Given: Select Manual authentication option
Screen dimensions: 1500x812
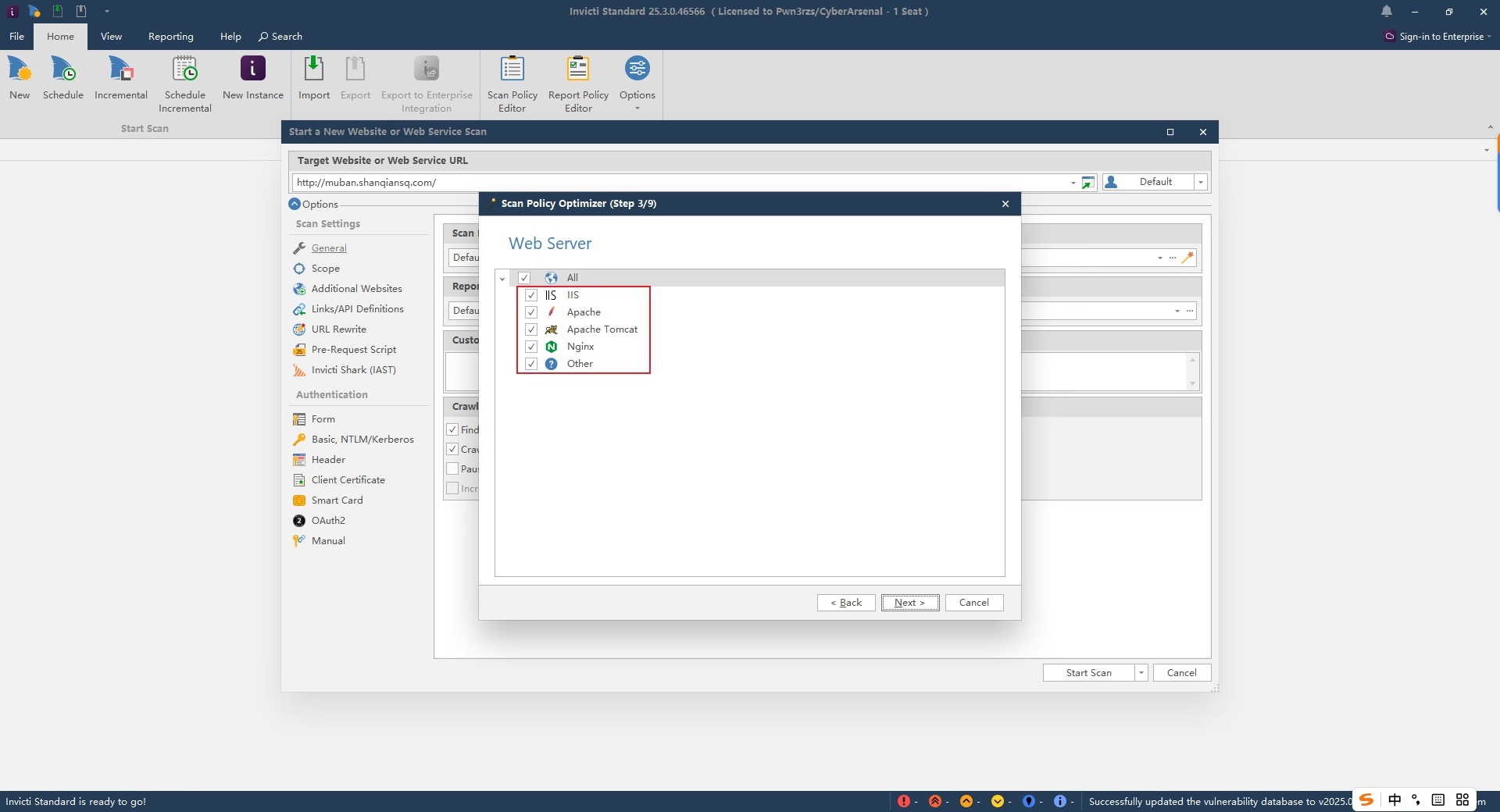Looking at the screenshot, I should [328, 540].
